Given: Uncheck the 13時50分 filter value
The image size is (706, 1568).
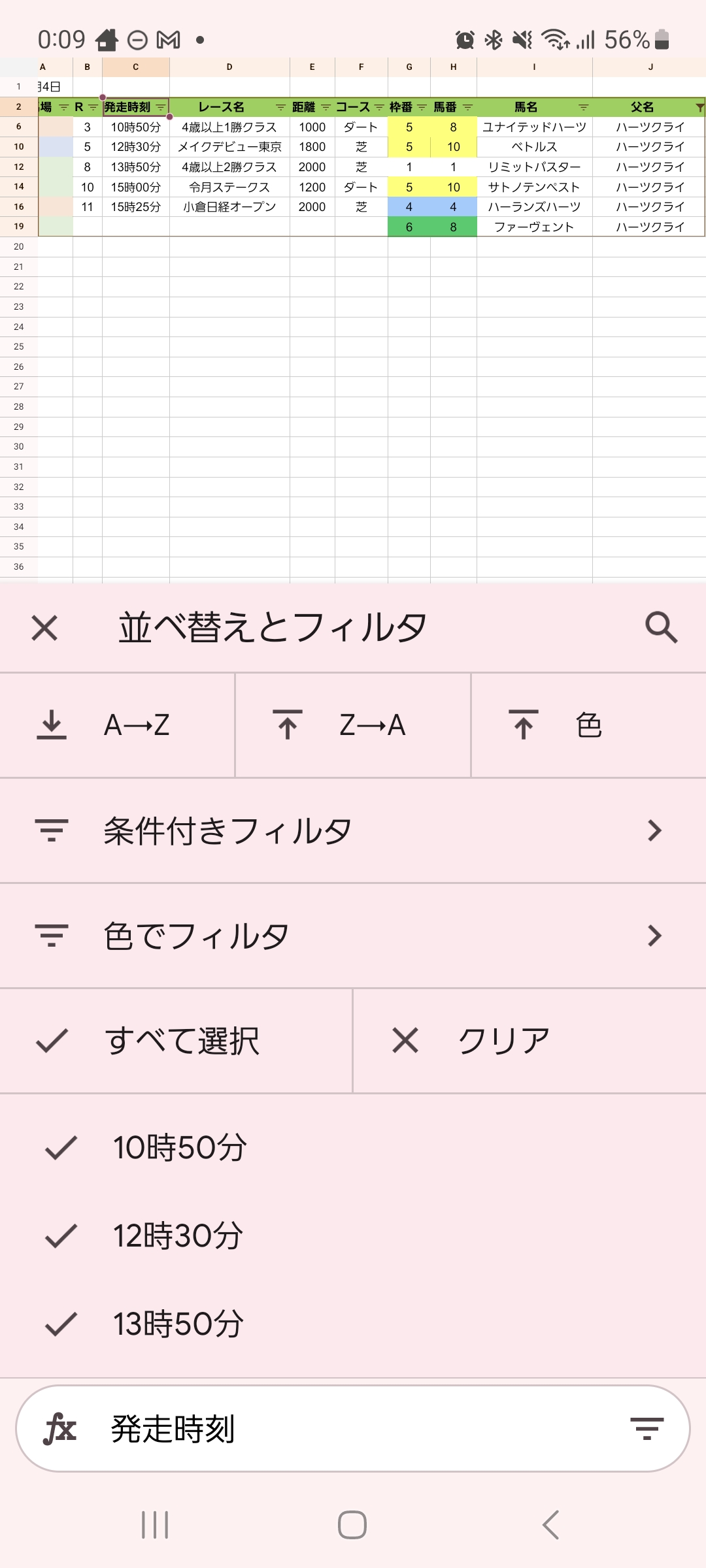Looking at the screenshot, I should pyautogui.click(x=61, y=1324).
